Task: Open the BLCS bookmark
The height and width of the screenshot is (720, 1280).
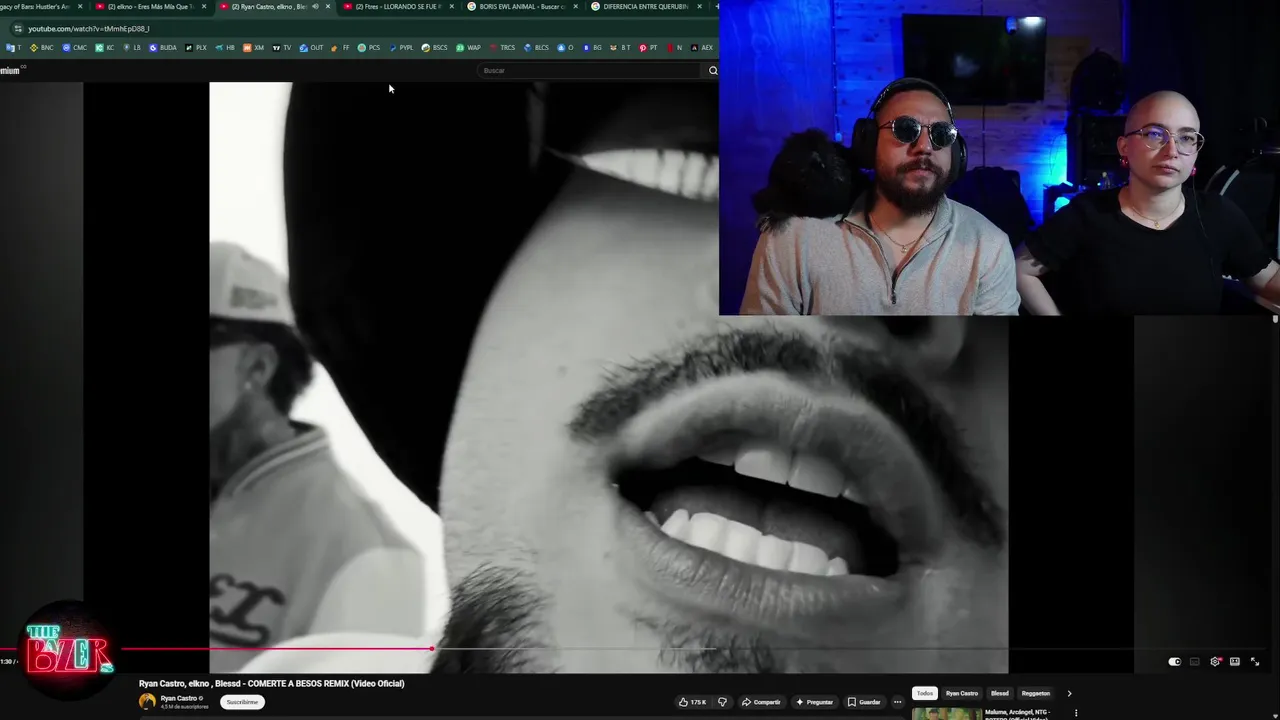Action: pos(537,48)
